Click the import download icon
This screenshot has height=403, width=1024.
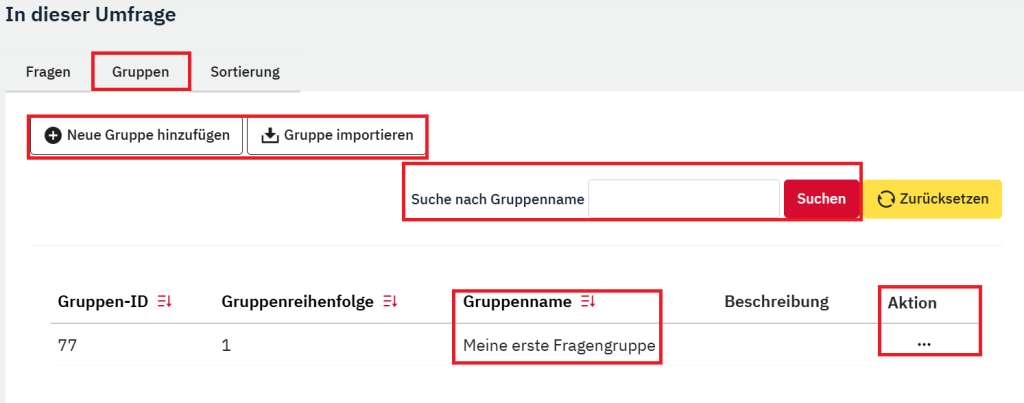point(270,135)
